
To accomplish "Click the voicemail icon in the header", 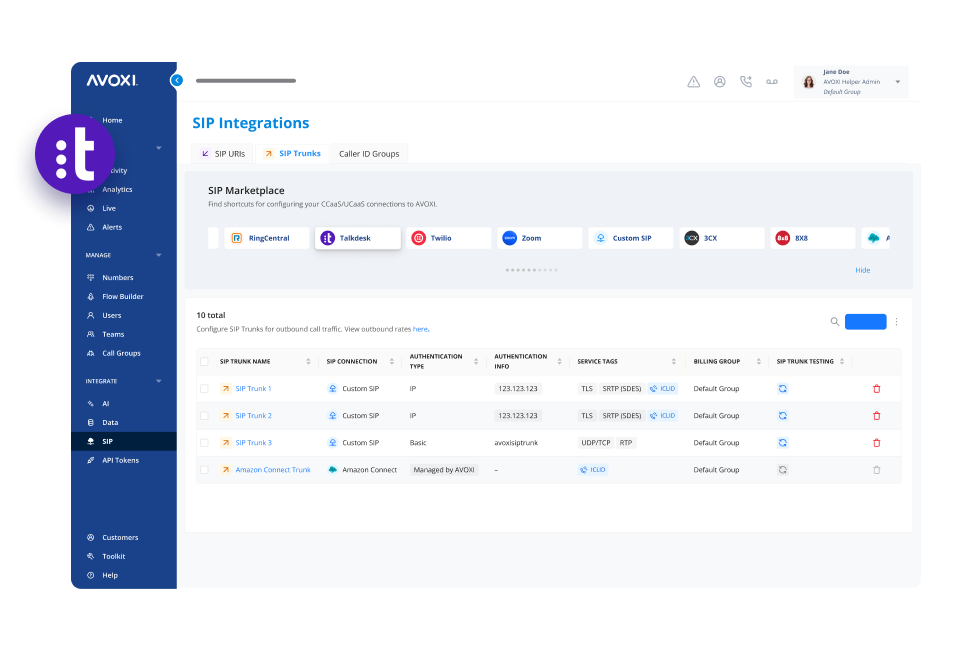I will pos(772,81).
